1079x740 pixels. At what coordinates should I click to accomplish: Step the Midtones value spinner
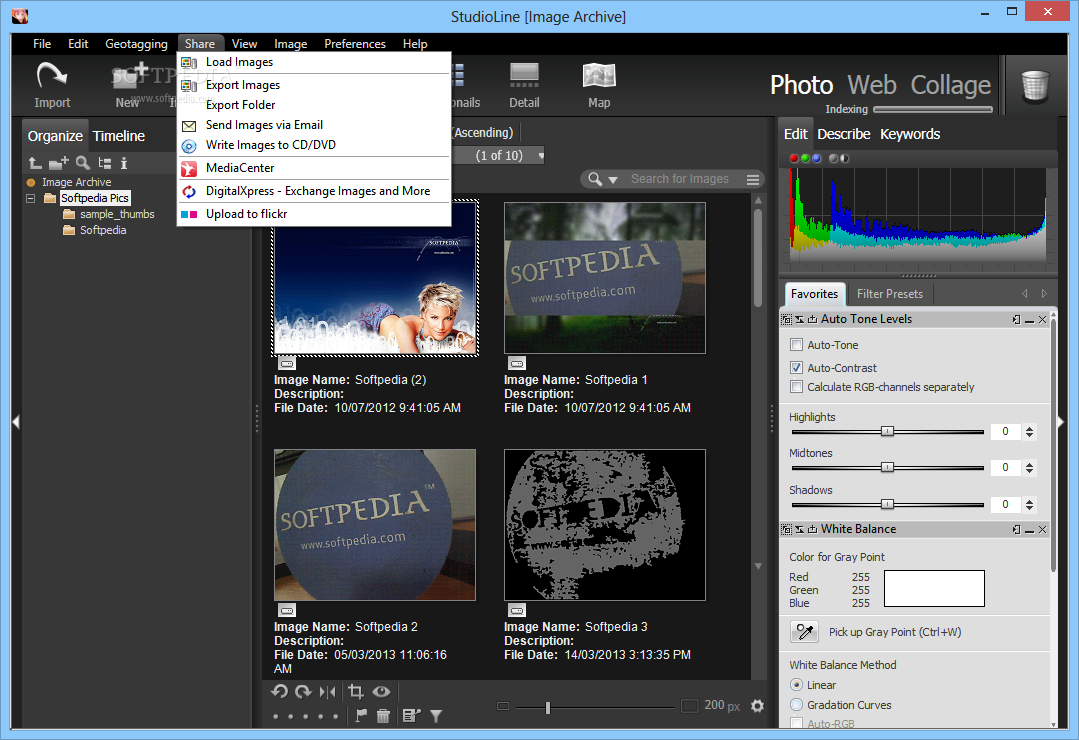point(1029,467)
